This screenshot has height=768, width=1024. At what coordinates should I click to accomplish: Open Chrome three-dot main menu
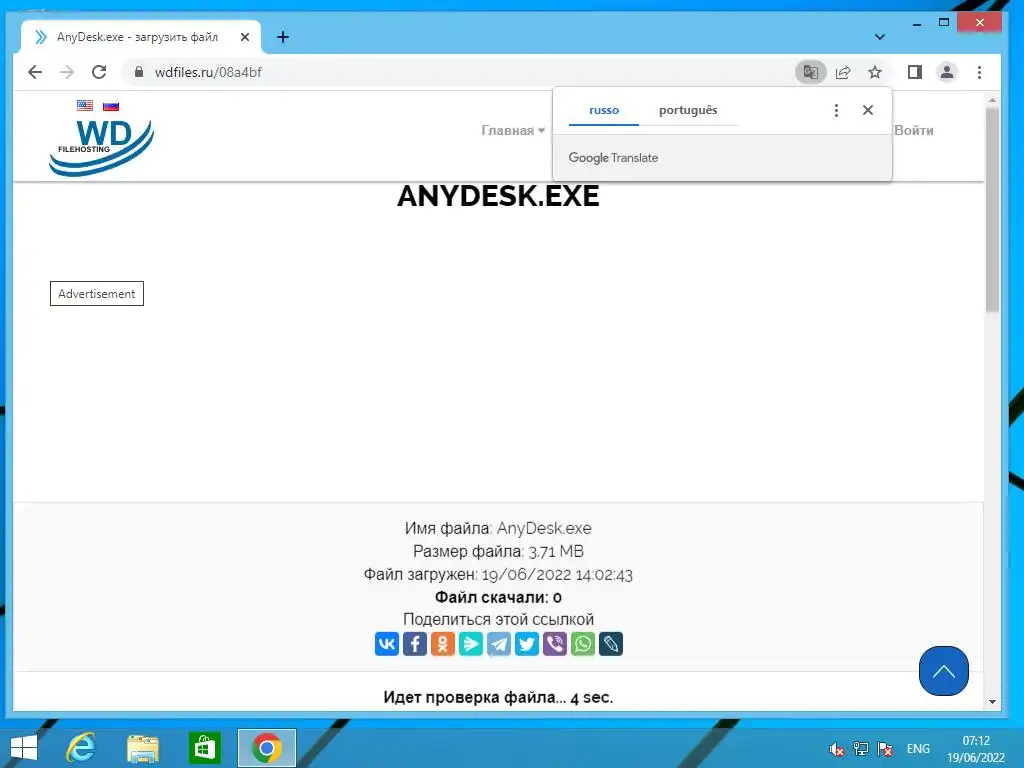pyautogui.click(x=979, y=72)
